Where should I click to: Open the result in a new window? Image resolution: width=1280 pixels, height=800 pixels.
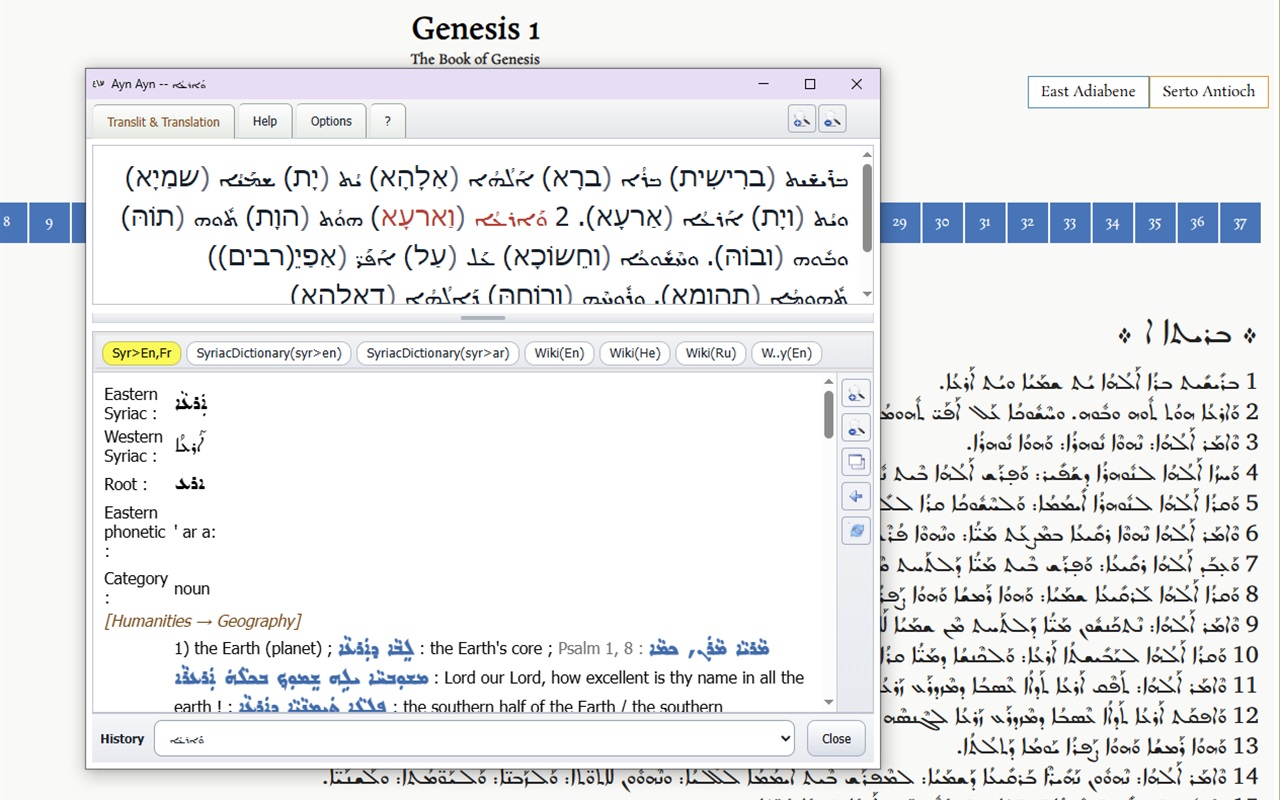pos(856,461)
